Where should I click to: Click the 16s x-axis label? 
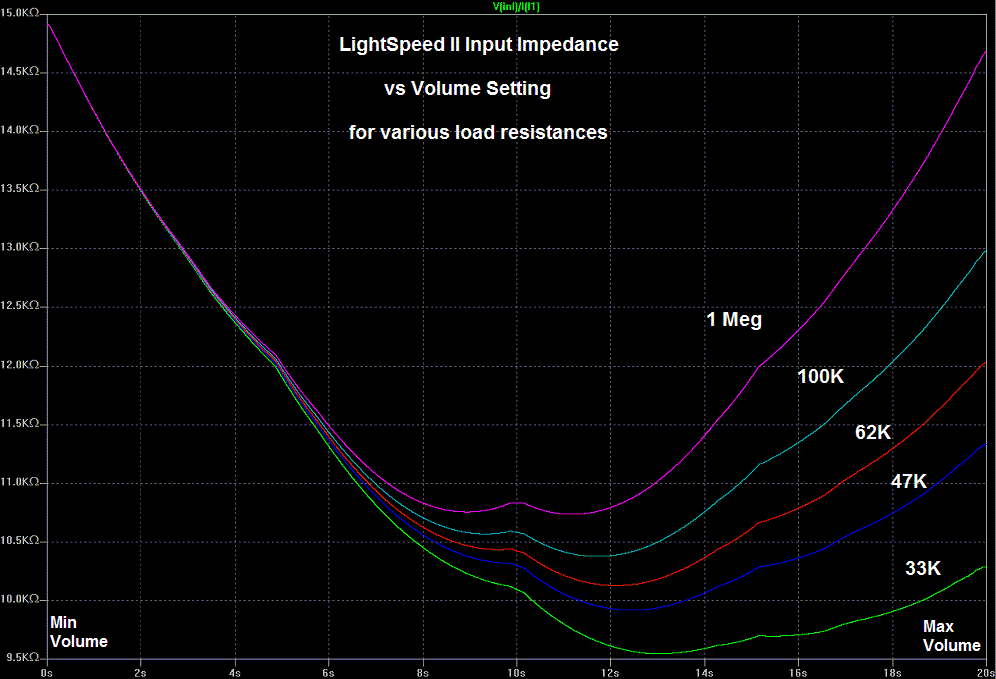798,673
